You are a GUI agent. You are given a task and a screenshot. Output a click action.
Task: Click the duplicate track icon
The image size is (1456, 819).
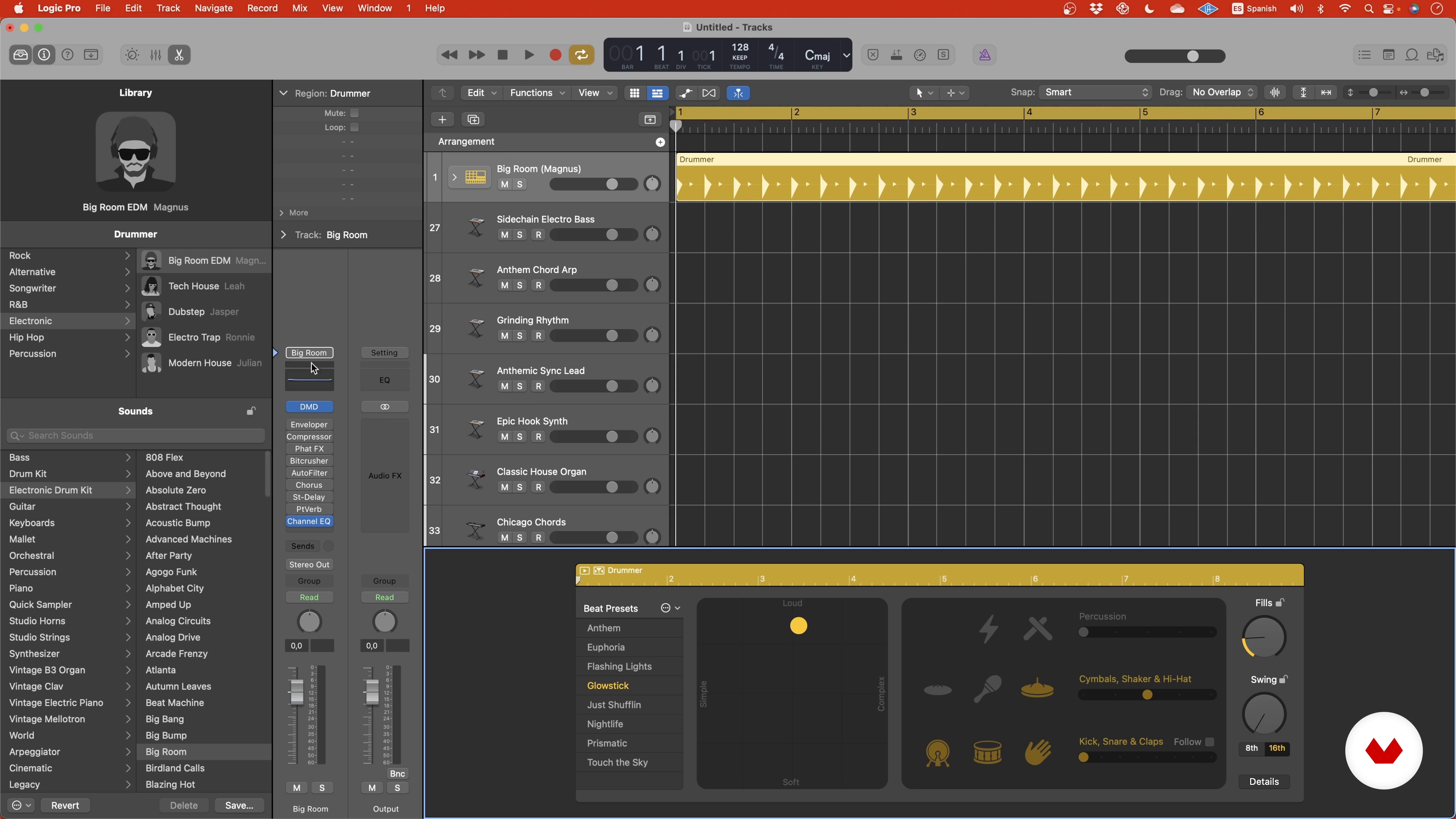pyautogui.click(x=473, y=119)
